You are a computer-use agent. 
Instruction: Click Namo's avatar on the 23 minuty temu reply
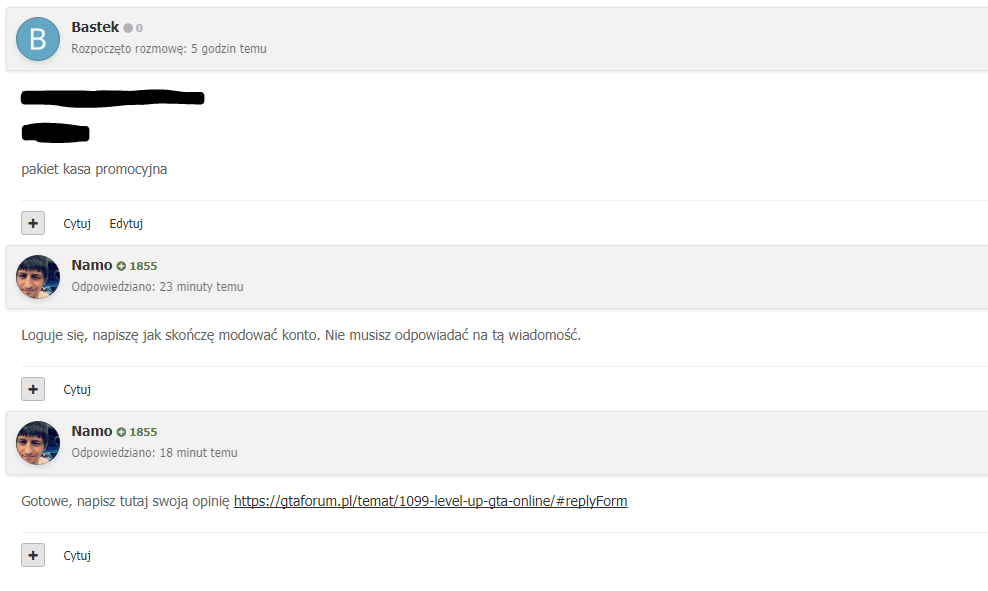pyautogui.click(x=38, y=277)
